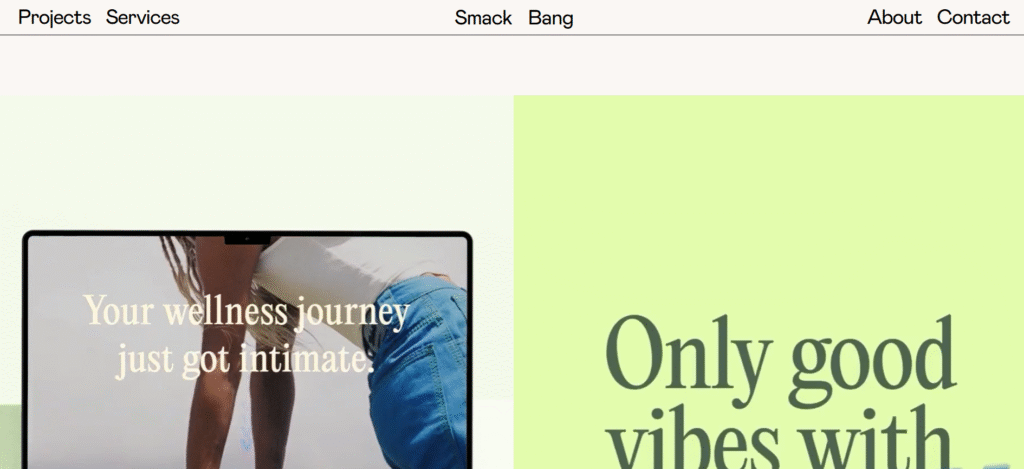The image size is (1024, 469).
Task: Click the dark green block beside the laptop
Action: point(10,436)
